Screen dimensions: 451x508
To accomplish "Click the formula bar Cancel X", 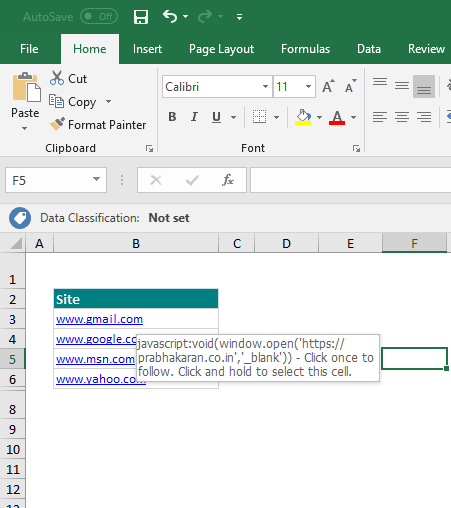I will 156,180.
